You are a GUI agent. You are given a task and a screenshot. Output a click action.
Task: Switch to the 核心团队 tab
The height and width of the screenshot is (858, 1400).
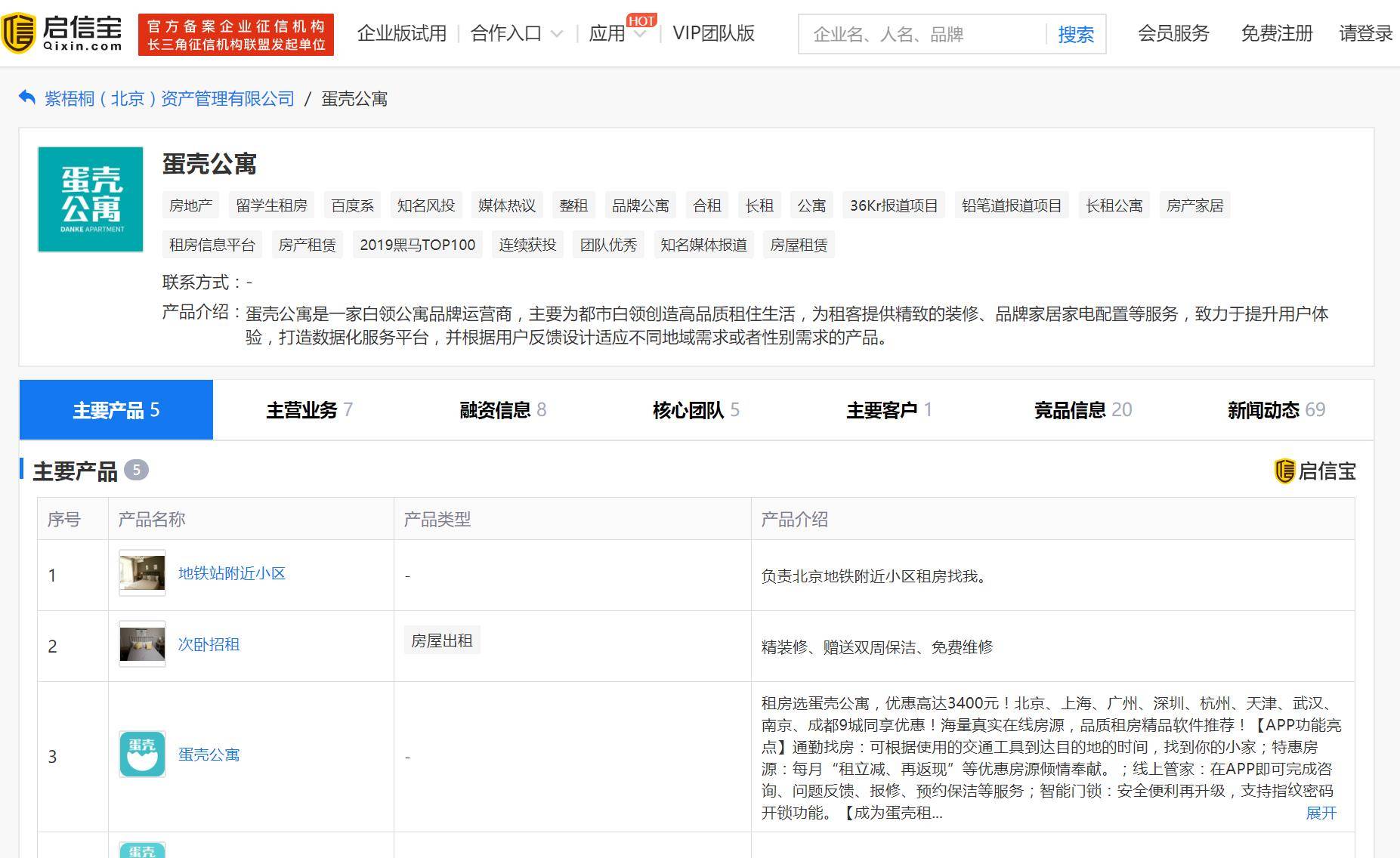[x=697, y=409]
